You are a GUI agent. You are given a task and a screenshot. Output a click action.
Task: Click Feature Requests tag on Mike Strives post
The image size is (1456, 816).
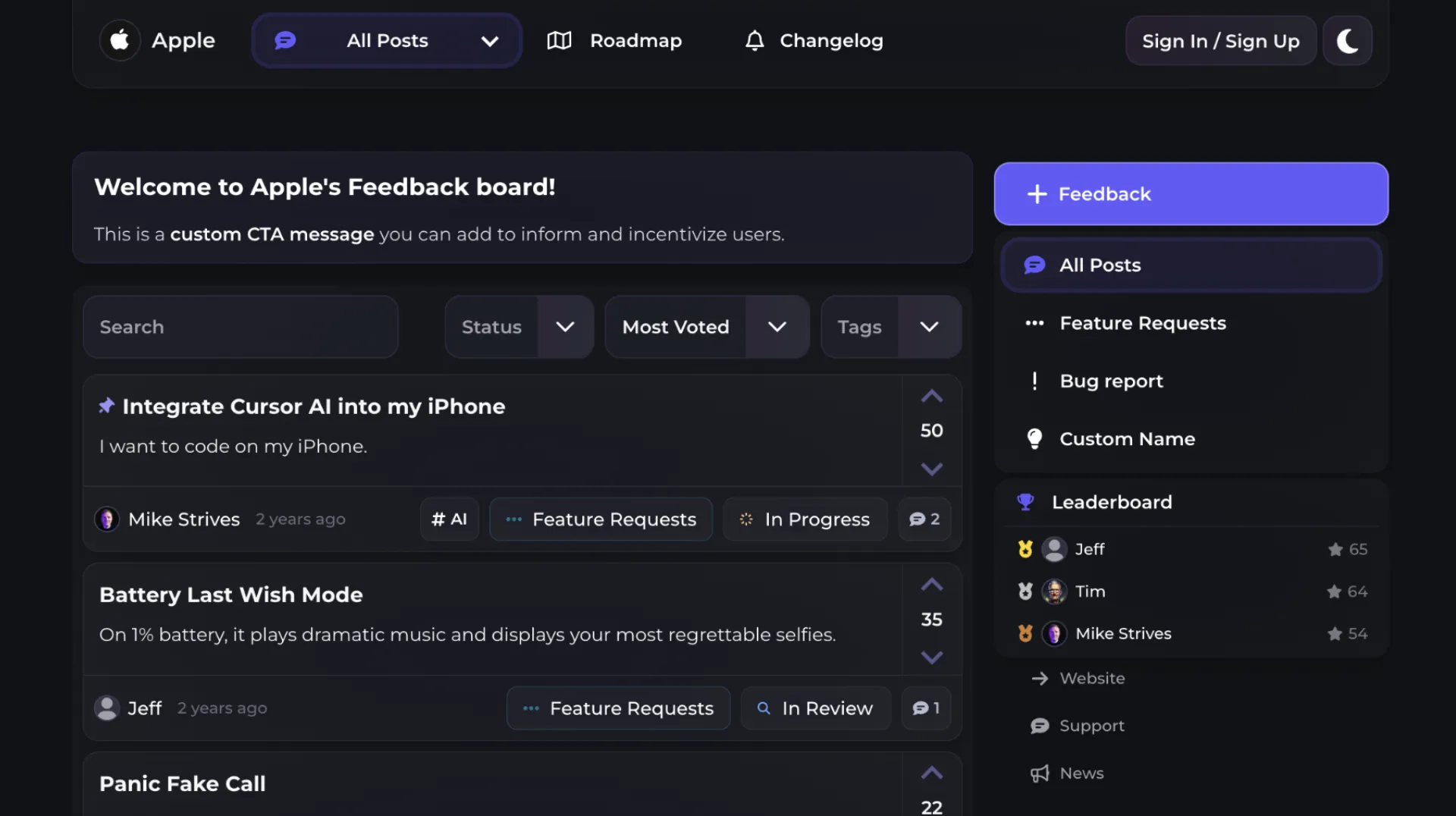[x=601, y=519]
